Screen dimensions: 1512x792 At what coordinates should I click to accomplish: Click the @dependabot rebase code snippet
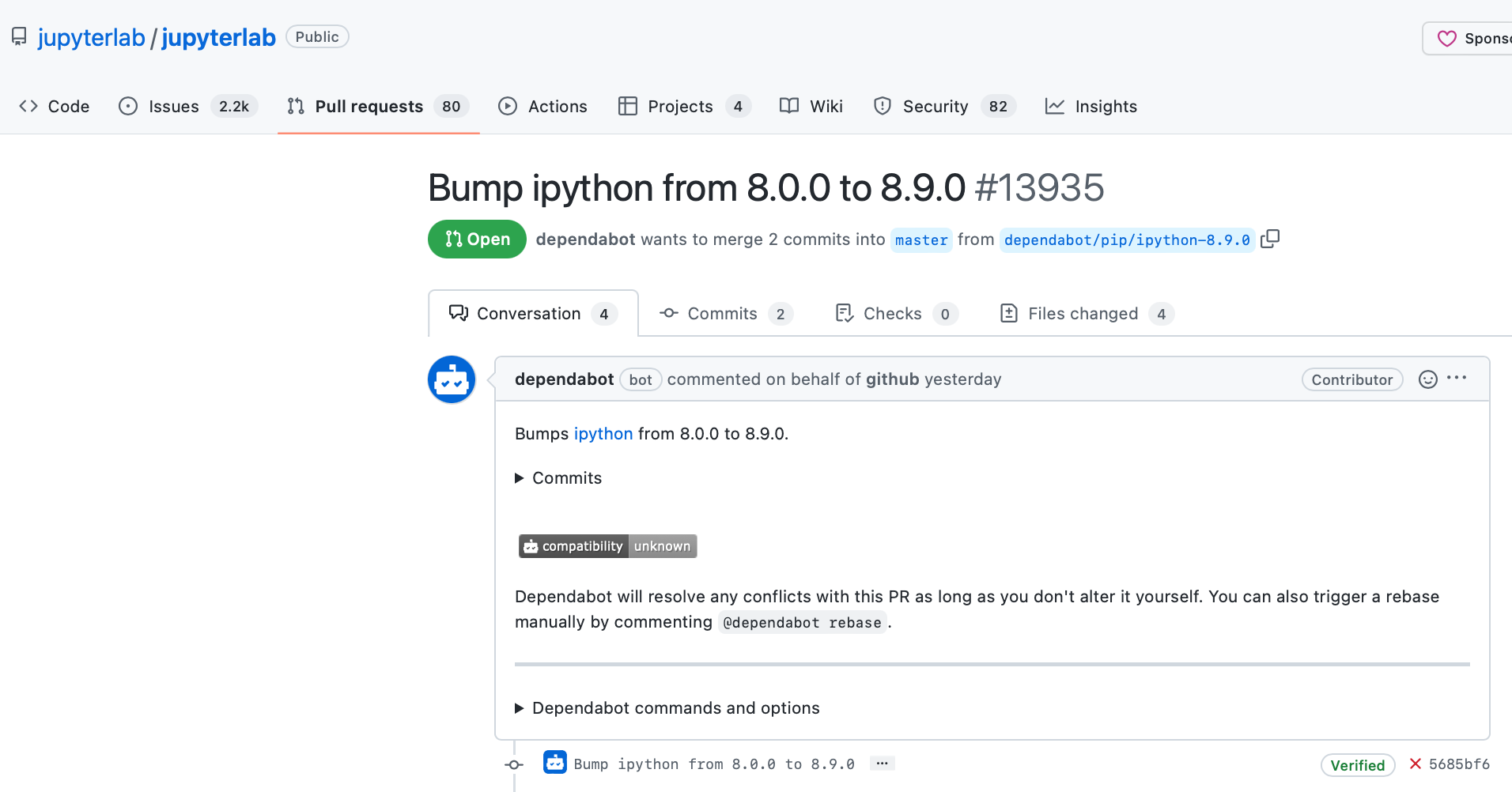coord(802,623)
